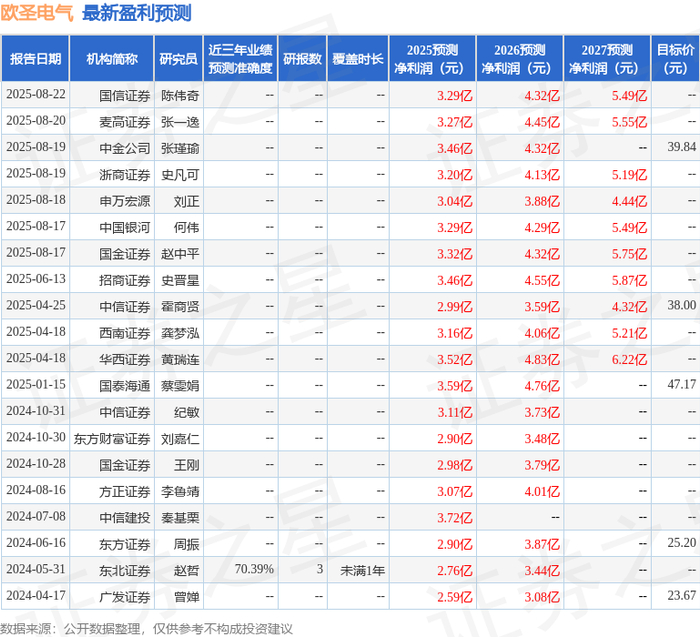Click researcher name 曾婵
Image resolution: width=700 pixels, height=637 pixels.
pyautogui.click(x=187, y=596)
